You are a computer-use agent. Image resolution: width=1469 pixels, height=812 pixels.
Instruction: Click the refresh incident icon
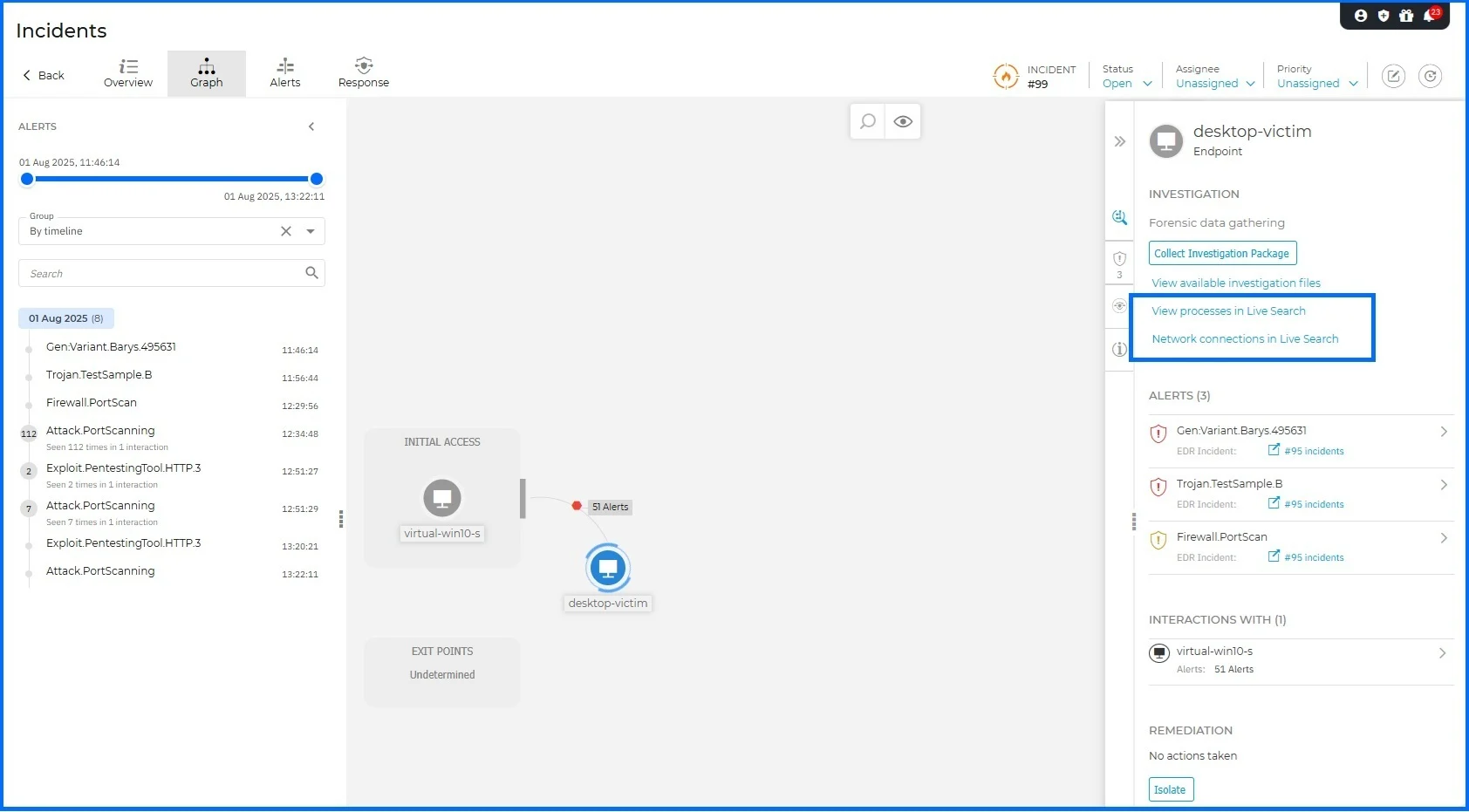click(1430, 76)
